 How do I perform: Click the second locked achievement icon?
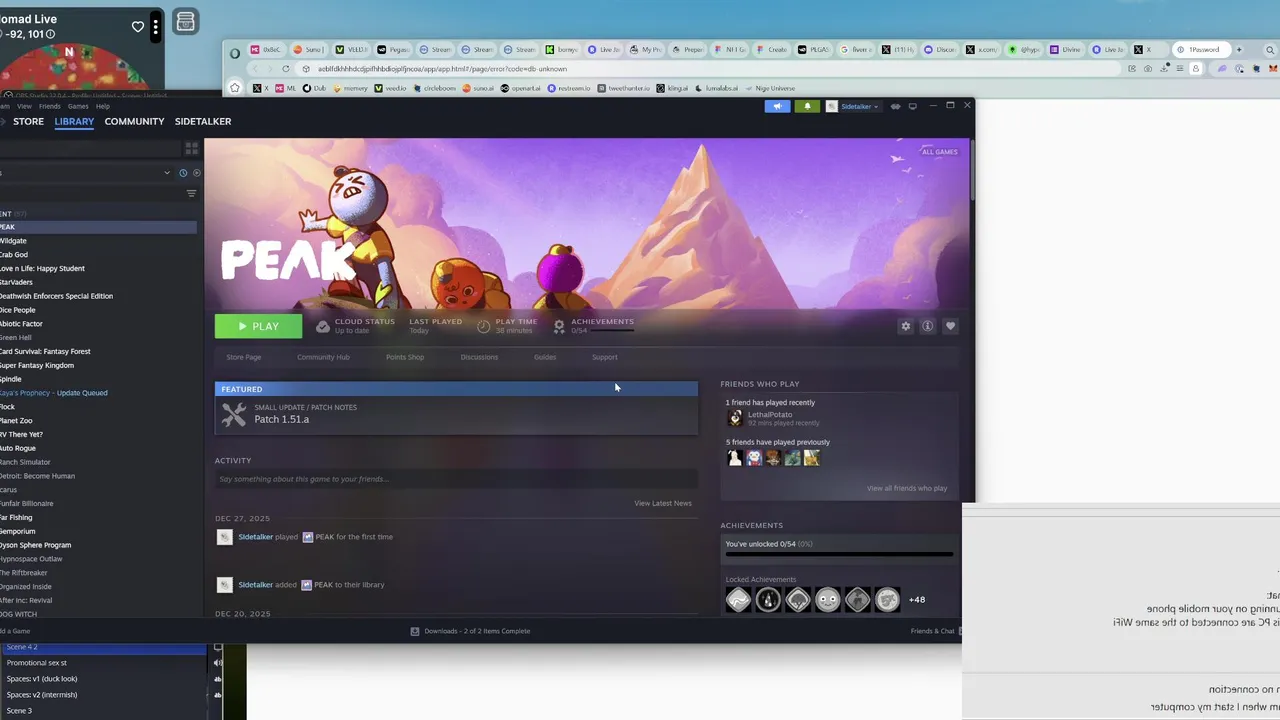[x=768, y=599]
